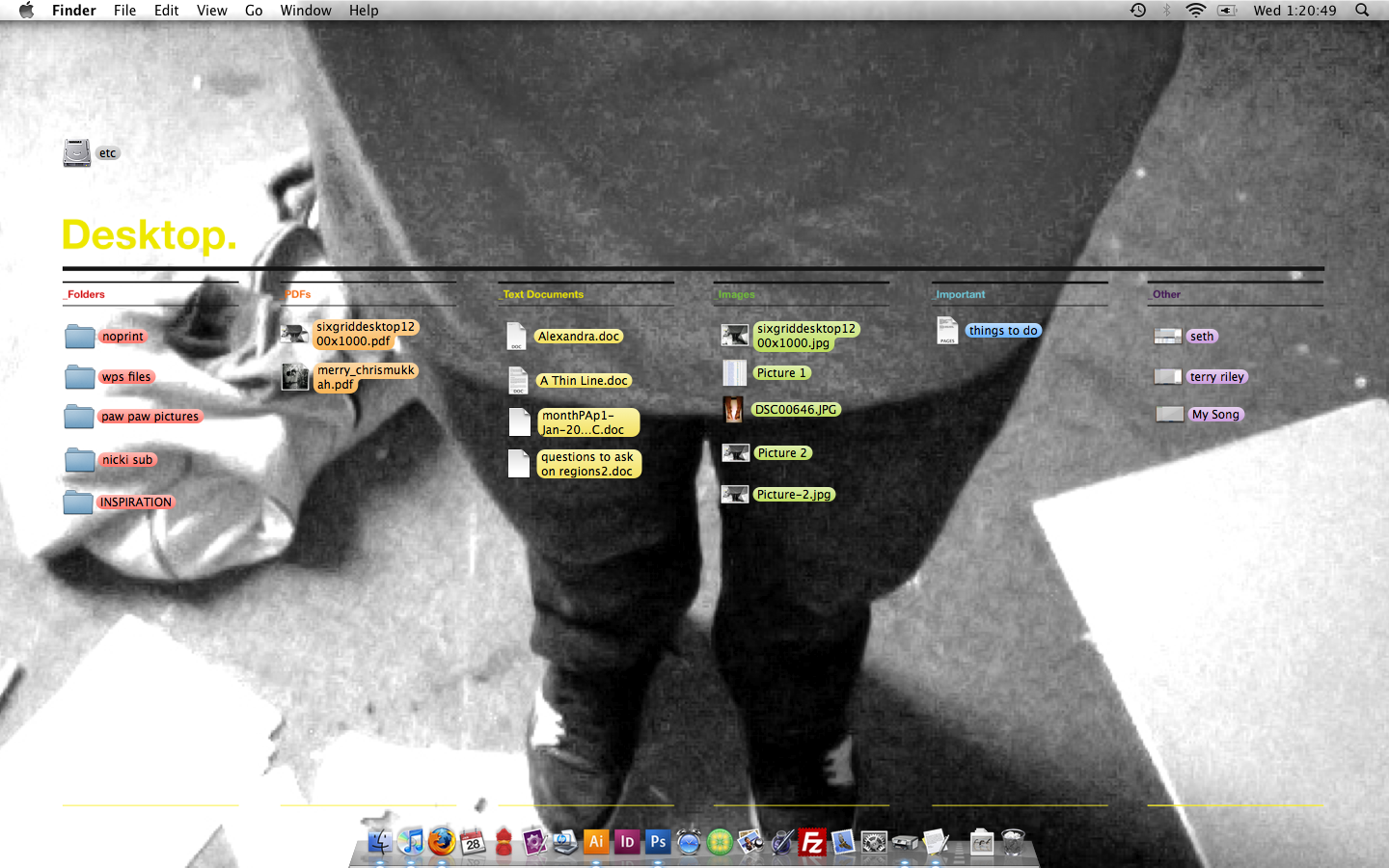Open the Trash in the dock
Image resolution: width=1389 pixels, height=868 pixels.
click(x=1013, y=842)
